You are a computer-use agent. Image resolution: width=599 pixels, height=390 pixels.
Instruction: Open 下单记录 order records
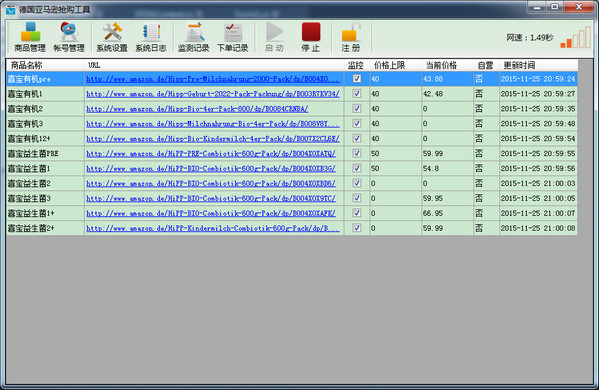pos(233,37)
